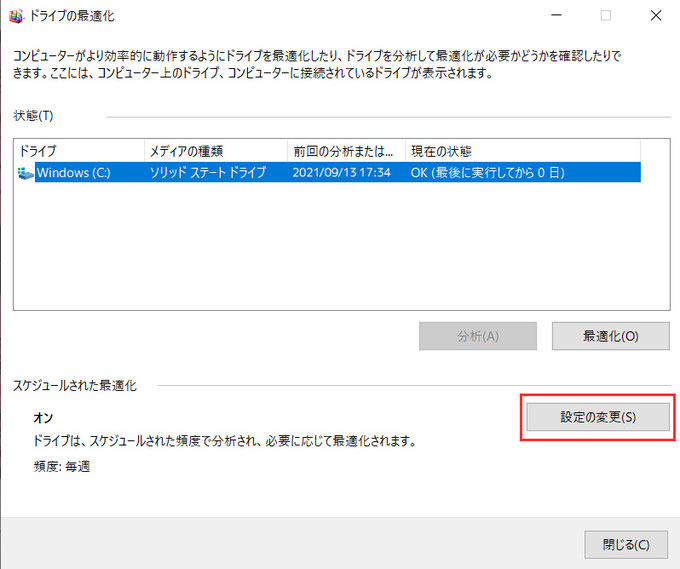Viewport: 680px width, 569px height.
Task: Close the dialog with 閉じる(C)
Action: click(626, 545)
